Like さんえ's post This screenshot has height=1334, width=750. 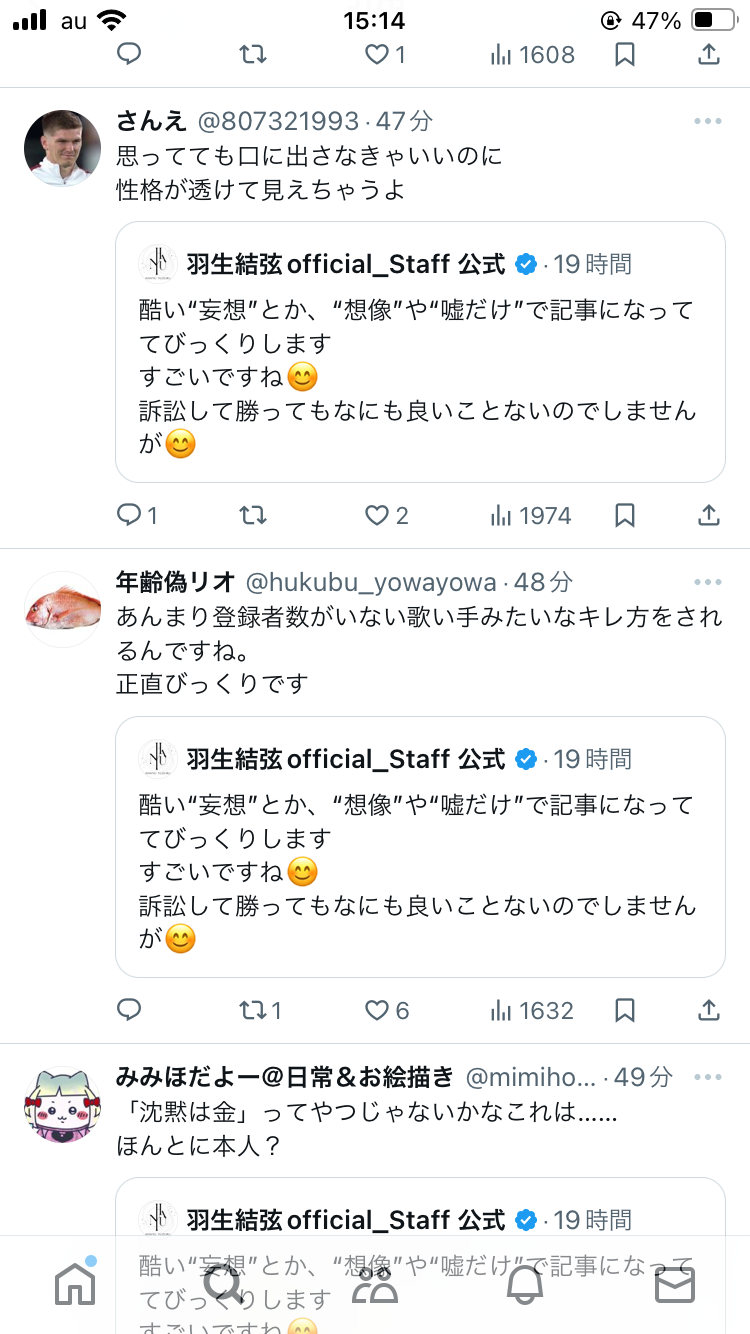point(377,515)
